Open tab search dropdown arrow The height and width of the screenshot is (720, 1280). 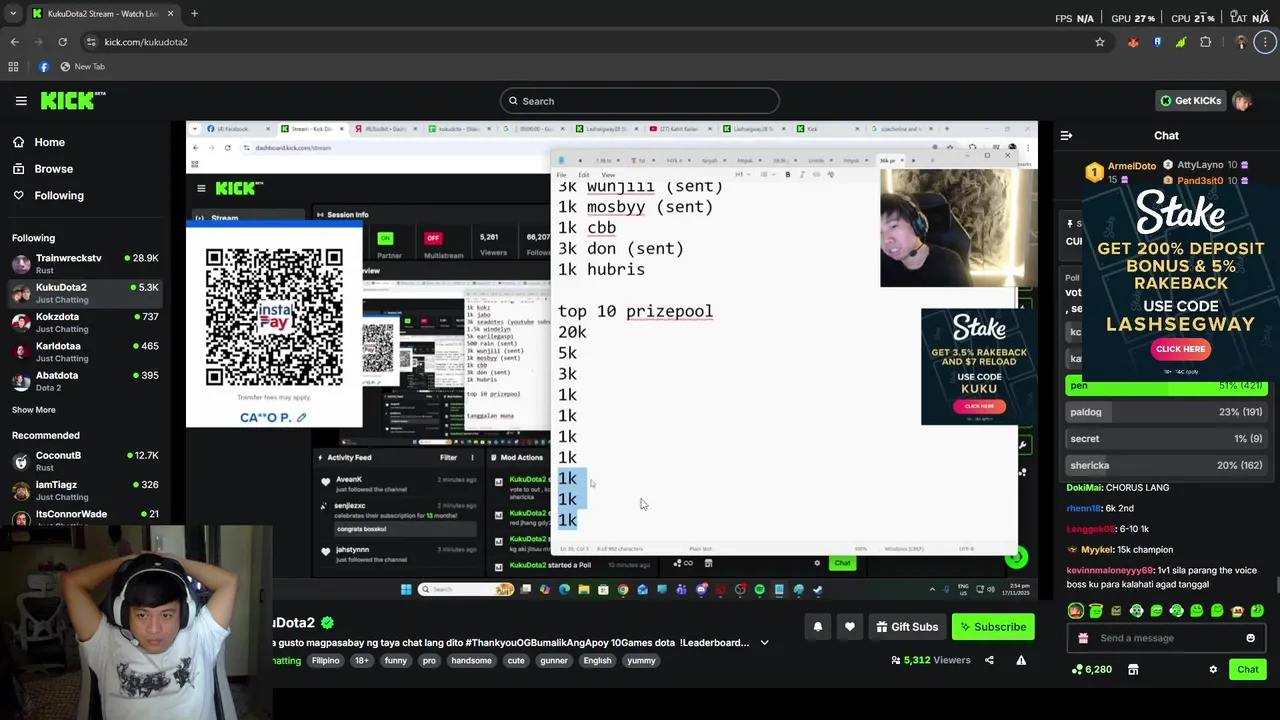(12, 14)
